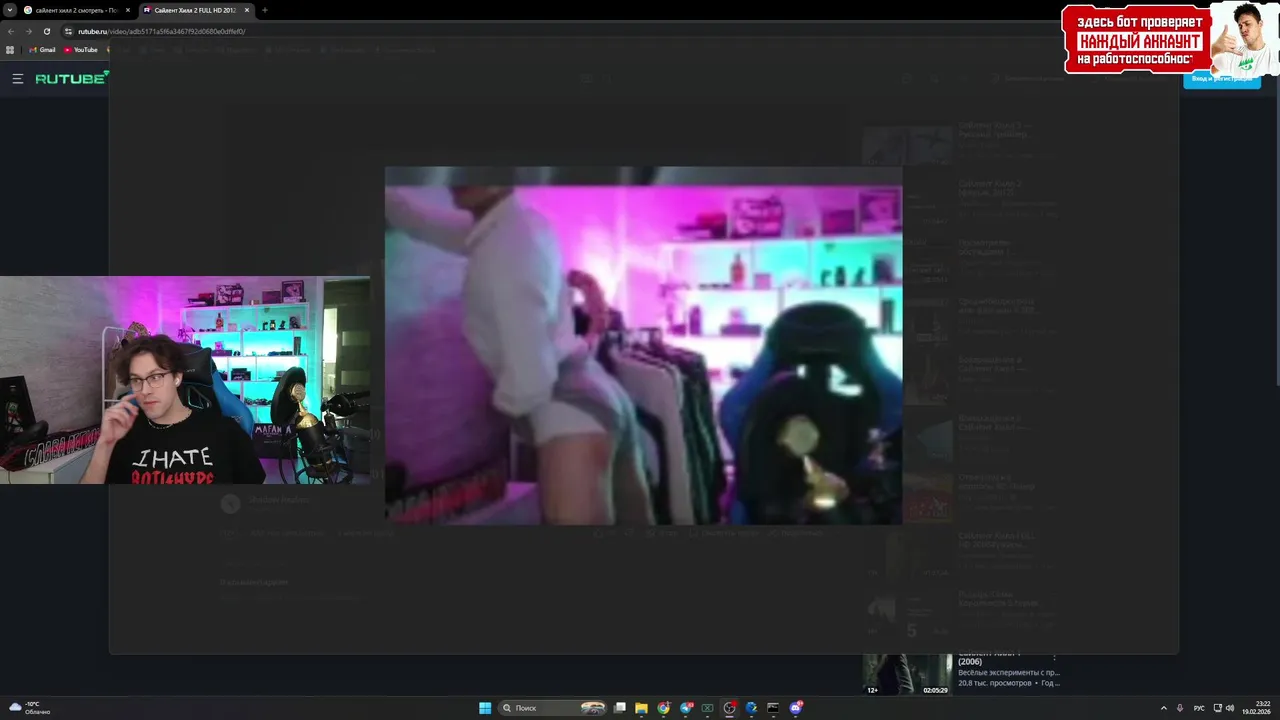Open the YouTube bookmark
This screenshot has width=1280, height=720.
(x=81, y=50)
